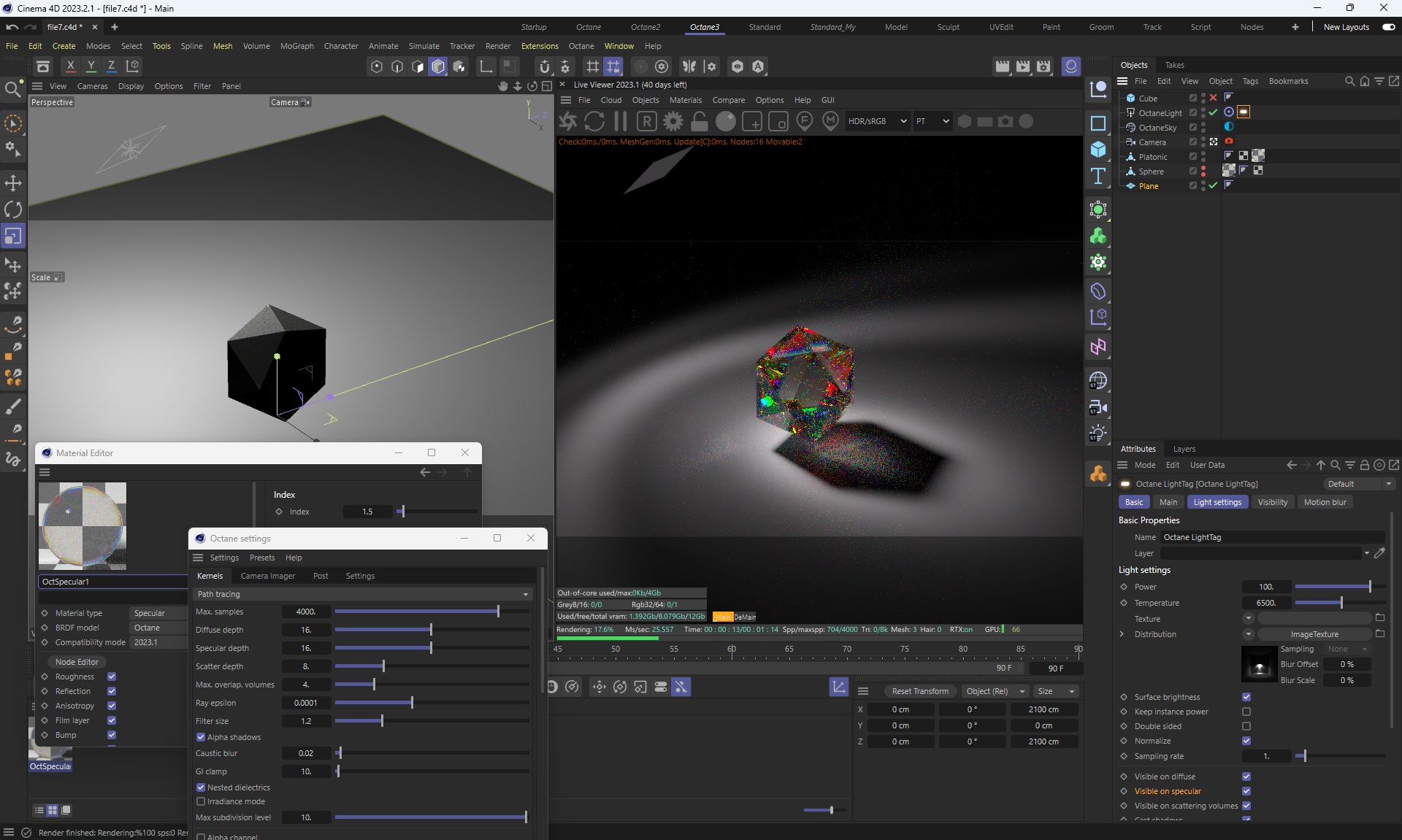Click the Node Editor button
The image size is (1402, 840).
coord(77,662)
